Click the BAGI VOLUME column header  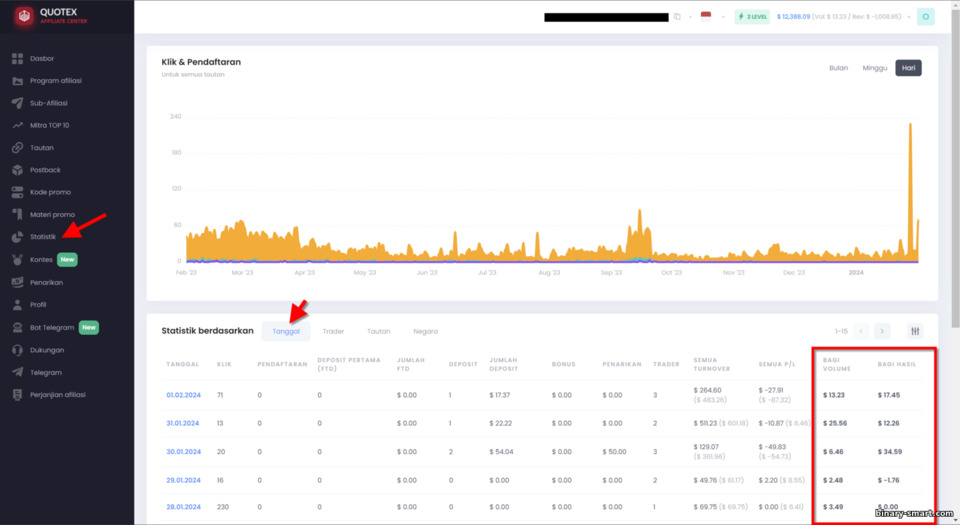pyautogui.click(x=837, y=364)
